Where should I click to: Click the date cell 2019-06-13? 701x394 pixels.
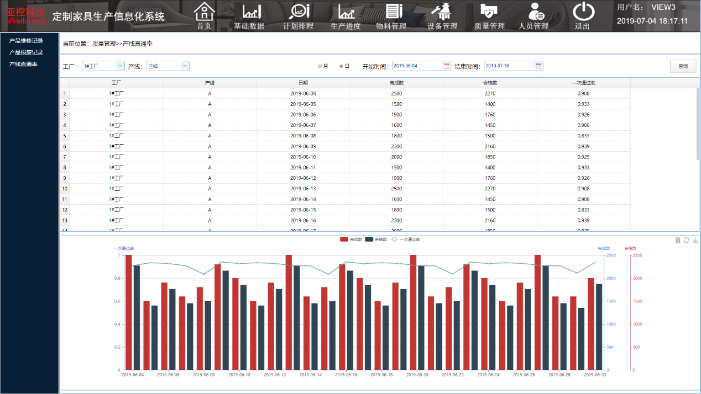(x=303, y=189)
